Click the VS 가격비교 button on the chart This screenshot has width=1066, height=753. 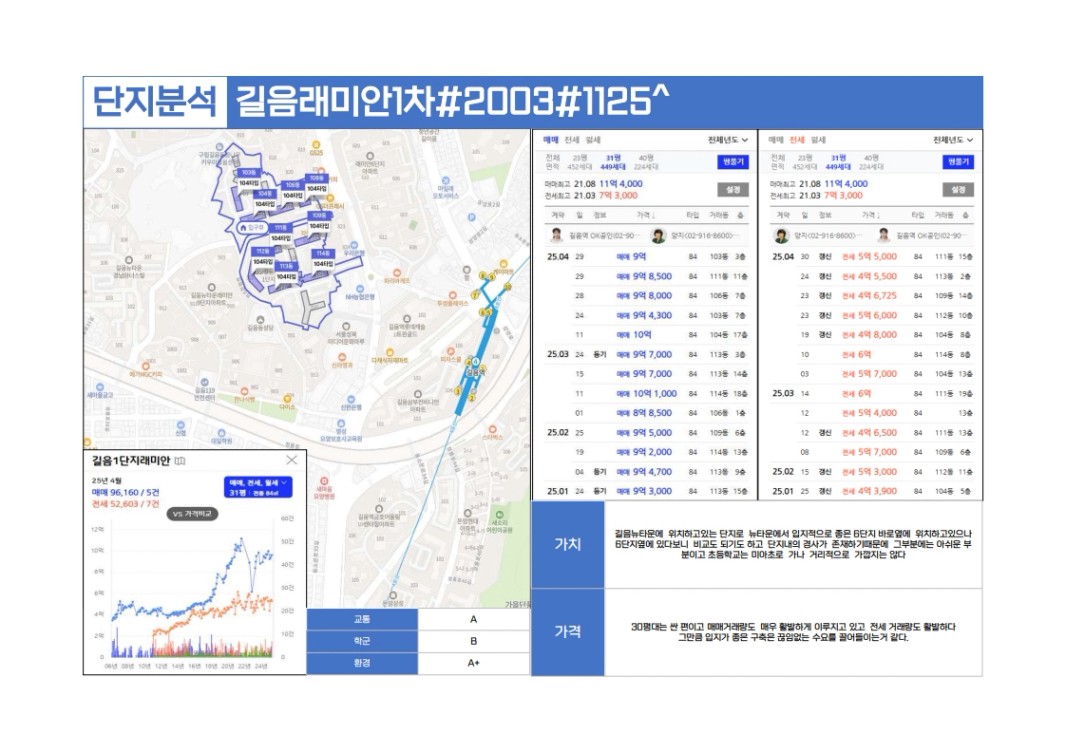click(x=192, y=514)
